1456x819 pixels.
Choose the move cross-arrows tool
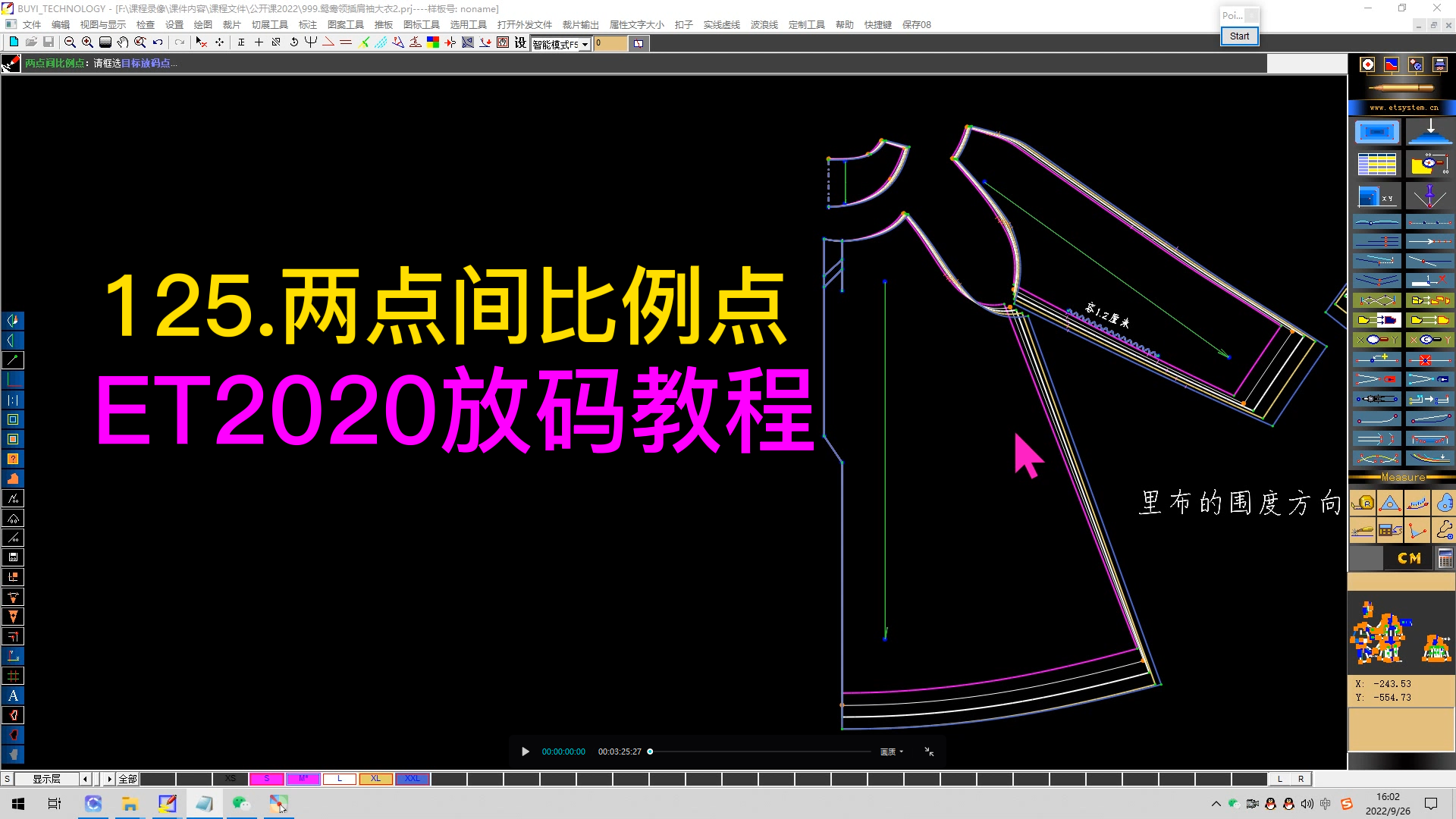pos(220,42)
